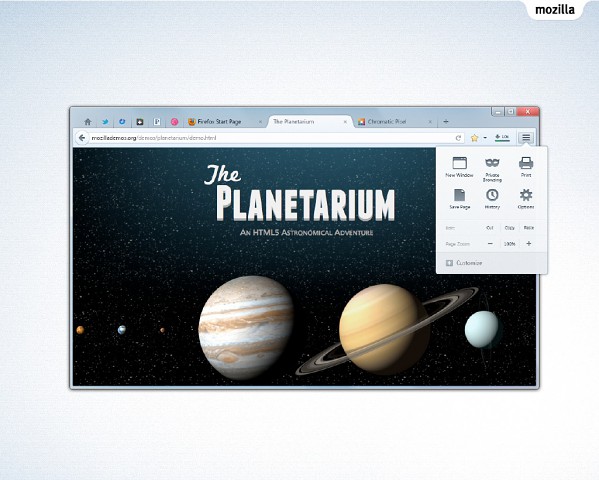Click 'An HTML5 Astronomical Adventure' subtitle
Viewport: 599px width, 480px height.
point(306,232)
